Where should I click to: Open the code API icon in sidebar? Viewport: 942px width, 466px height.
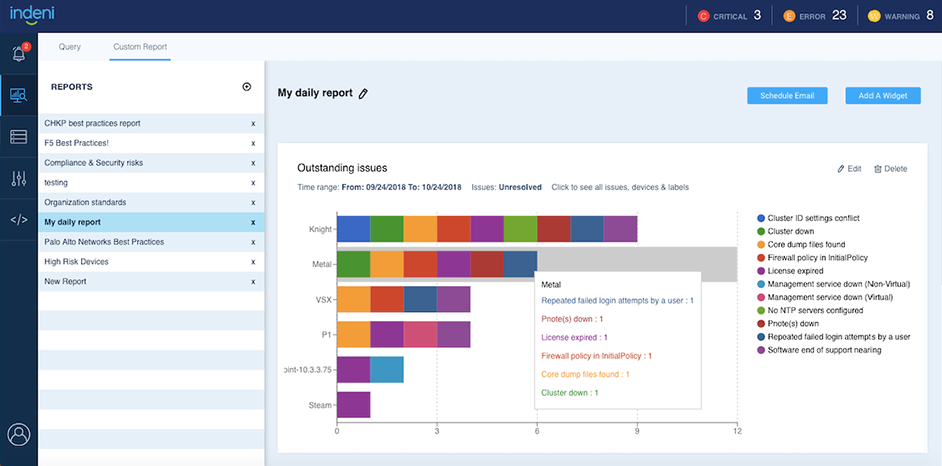click(x=18, y=220)
